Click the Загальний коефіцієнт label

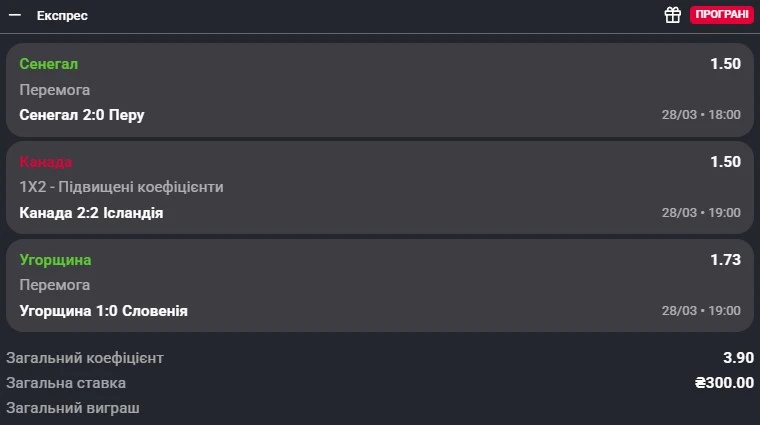click(x=85, y=358)
